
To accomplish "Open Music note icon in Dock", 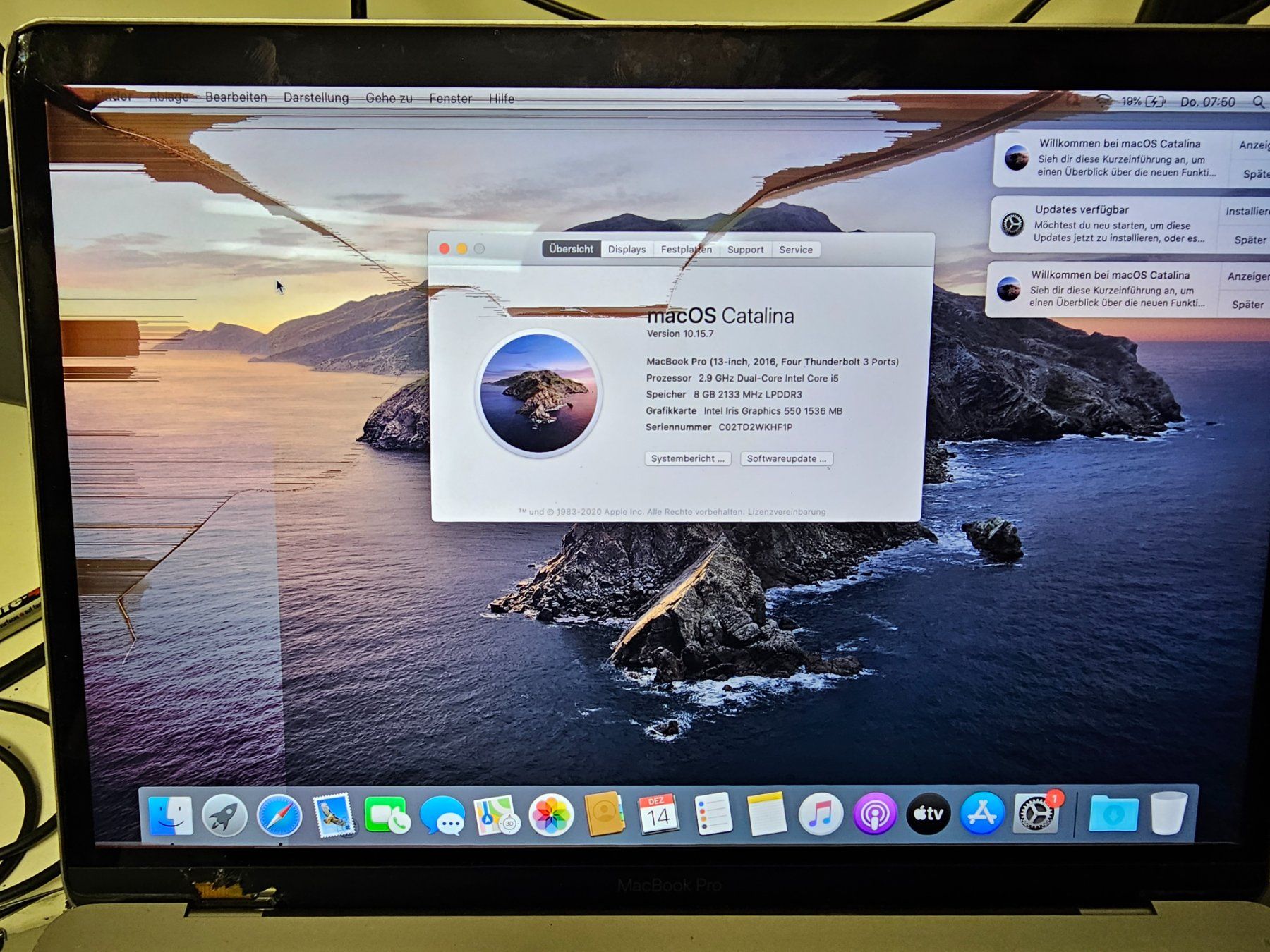I will click(x=821, y=814).
